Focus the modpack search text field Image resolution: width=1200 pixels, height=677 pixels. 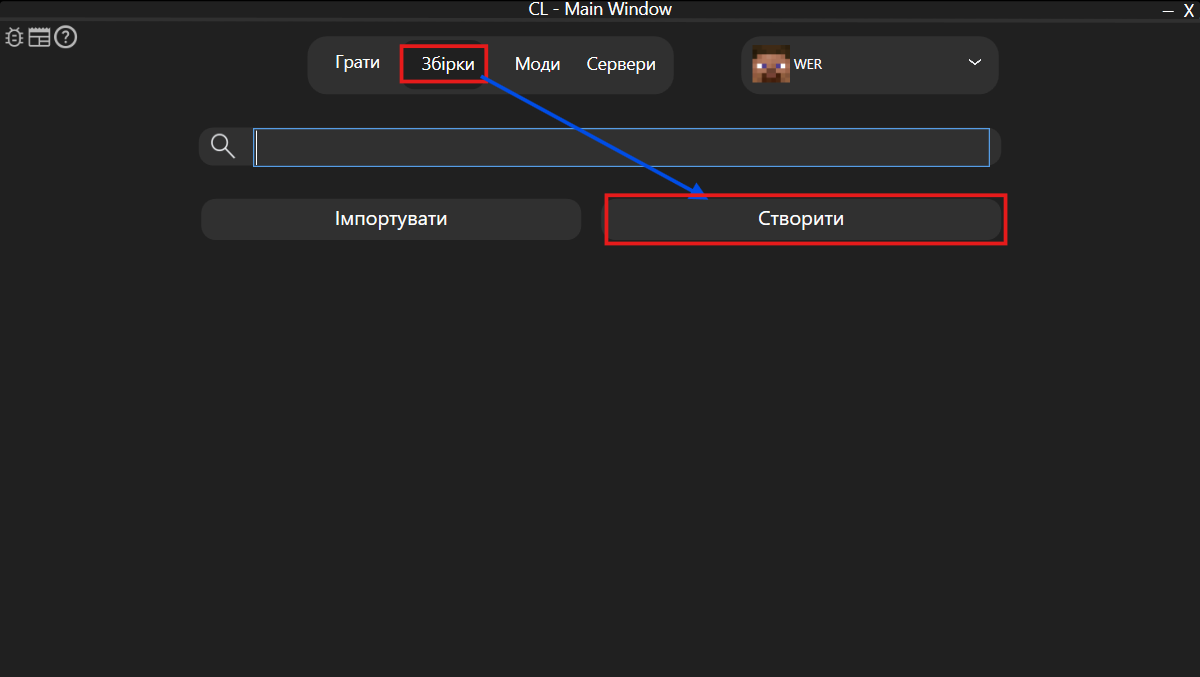[x=620, y=147]
